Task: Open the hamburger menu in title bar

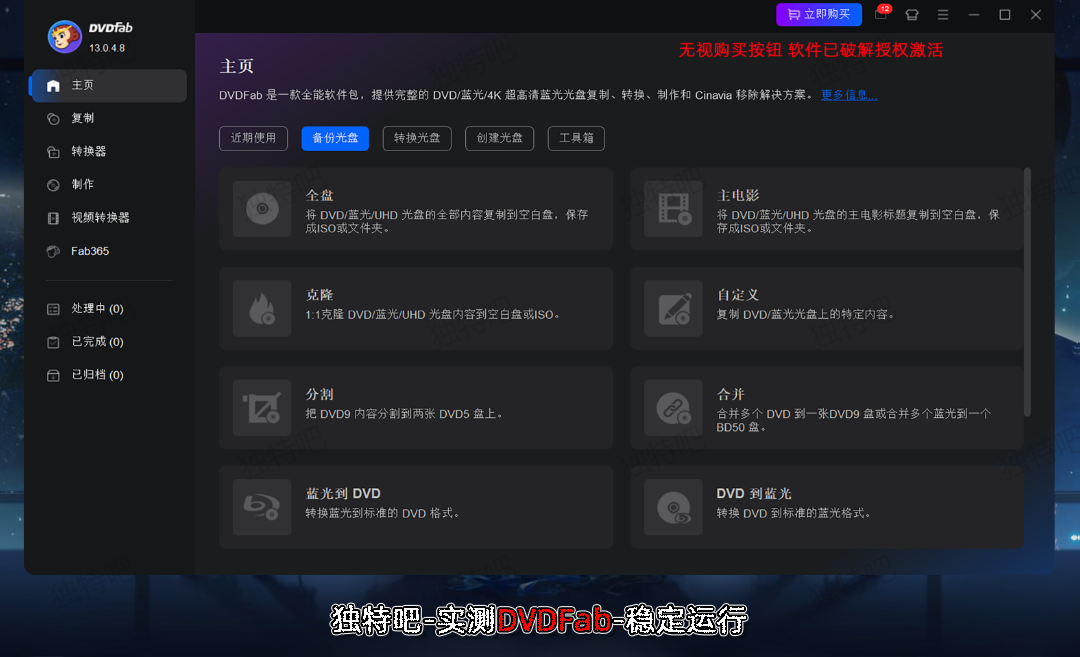Action: point(942,15)
